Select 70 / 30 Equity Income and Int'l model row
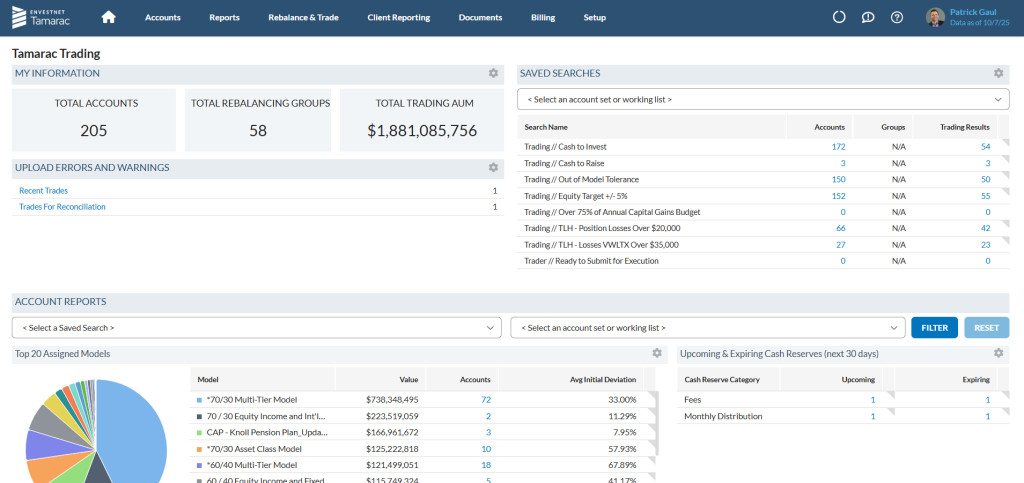The height and width of the screenshot is (483, 1024). click(x=423, y=416)
